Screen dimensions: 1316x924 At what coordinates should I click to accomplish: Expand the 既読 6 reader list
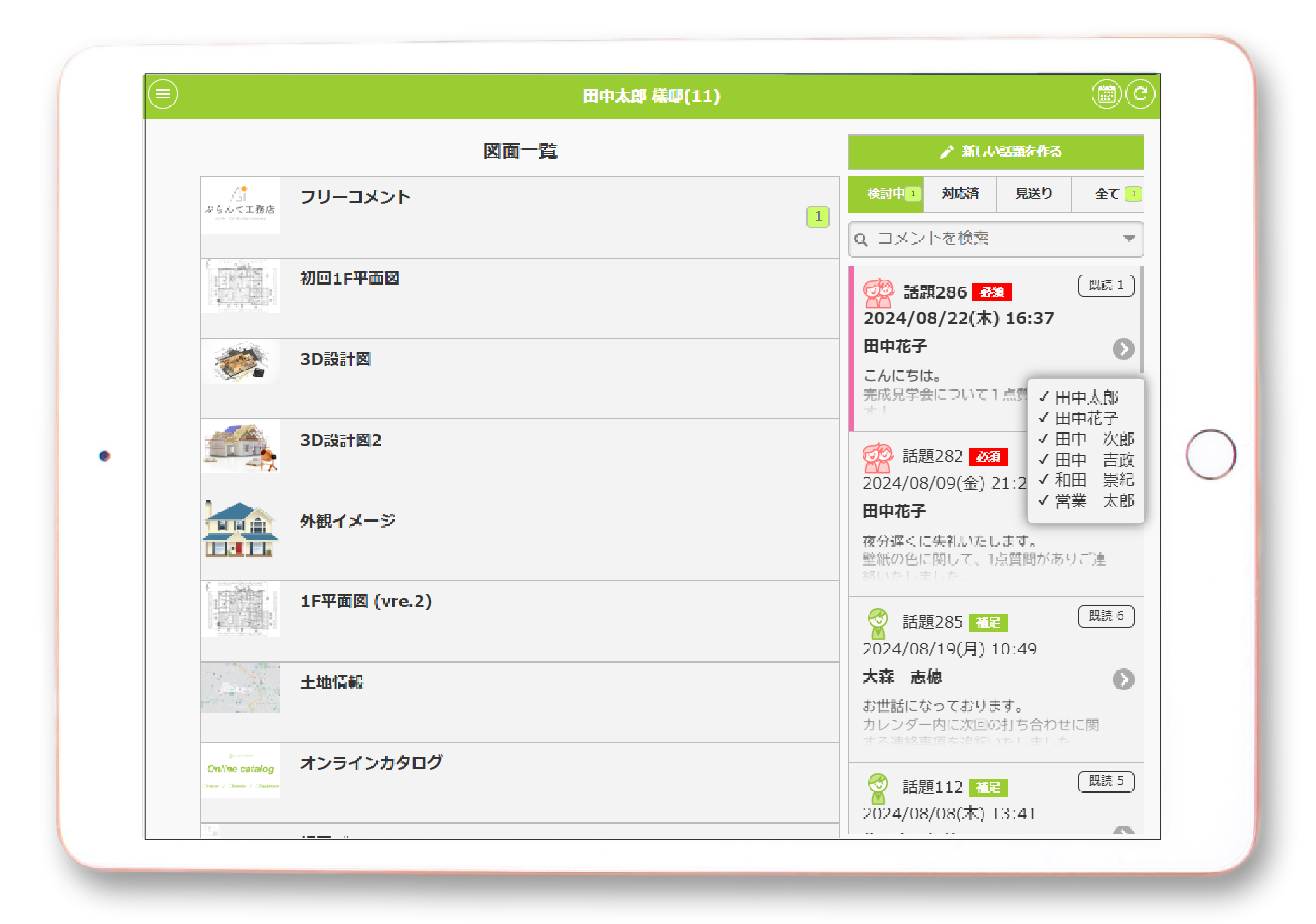click(x=1106, y=616)
